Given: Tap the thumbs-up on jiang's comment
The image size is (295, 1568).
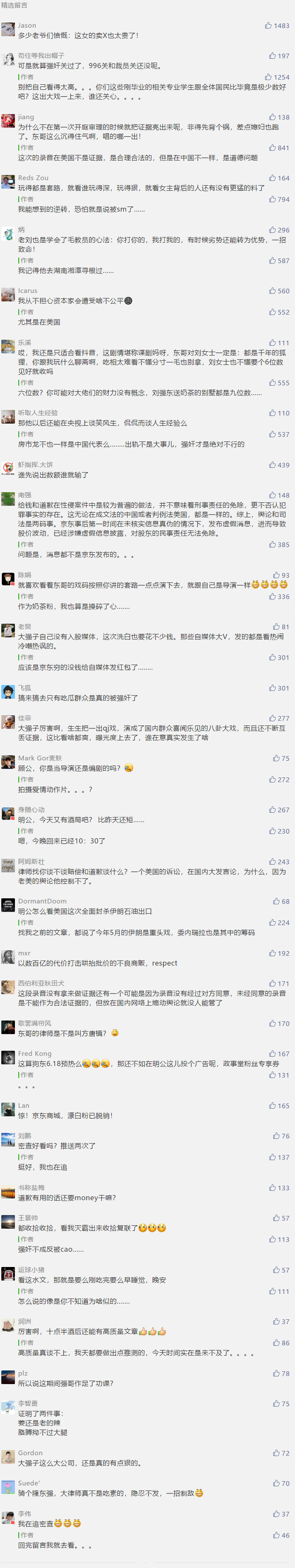Looking at the screenshot, I should coord(272,117).
